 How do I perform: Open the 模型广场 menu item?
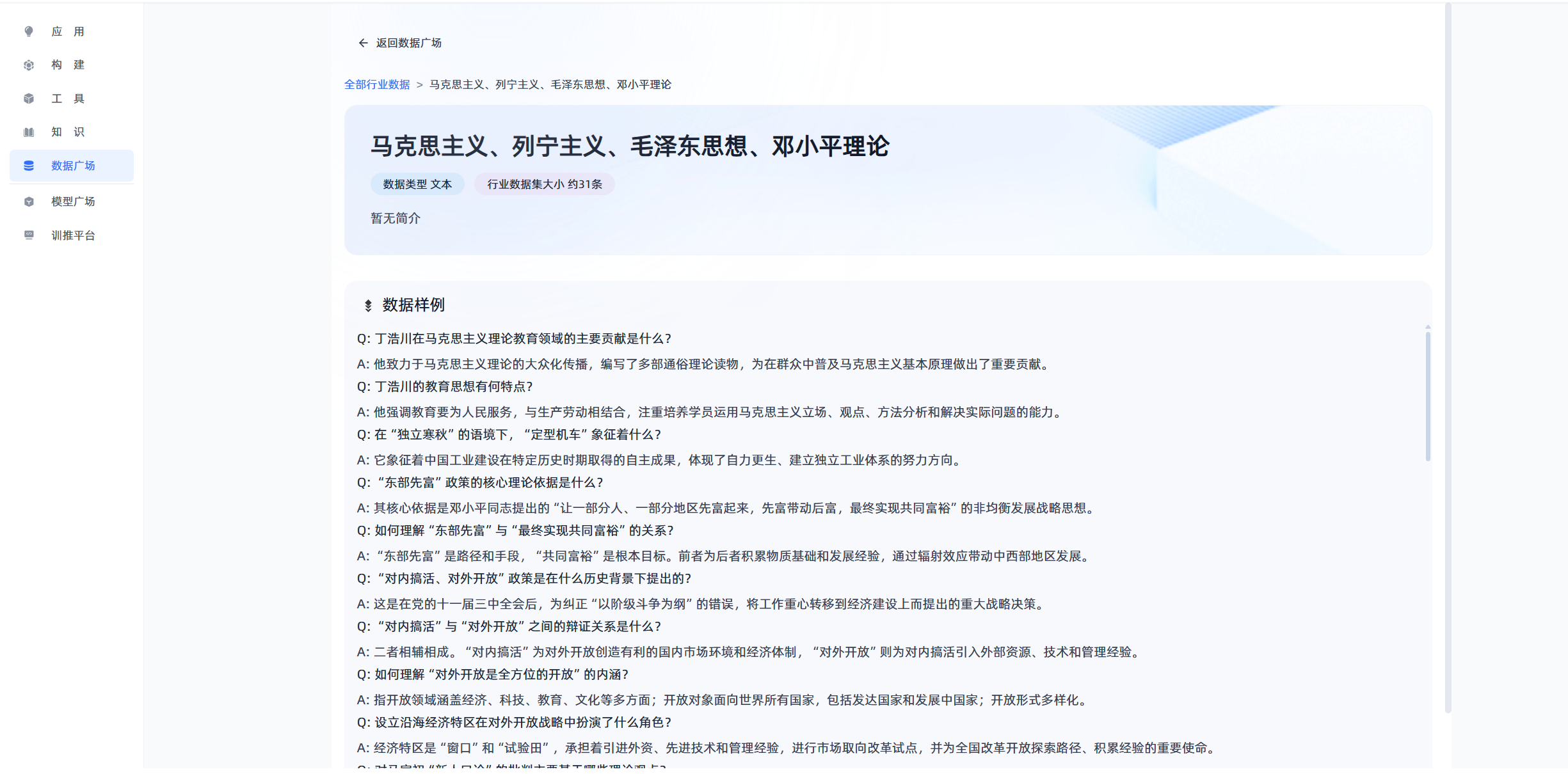coord(73,201)
